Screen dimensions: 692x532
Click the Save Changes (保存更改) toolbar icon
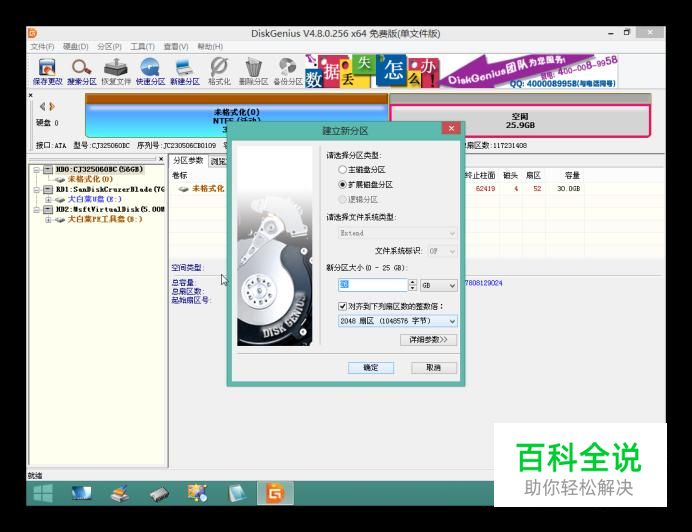(x=47, y=72)
